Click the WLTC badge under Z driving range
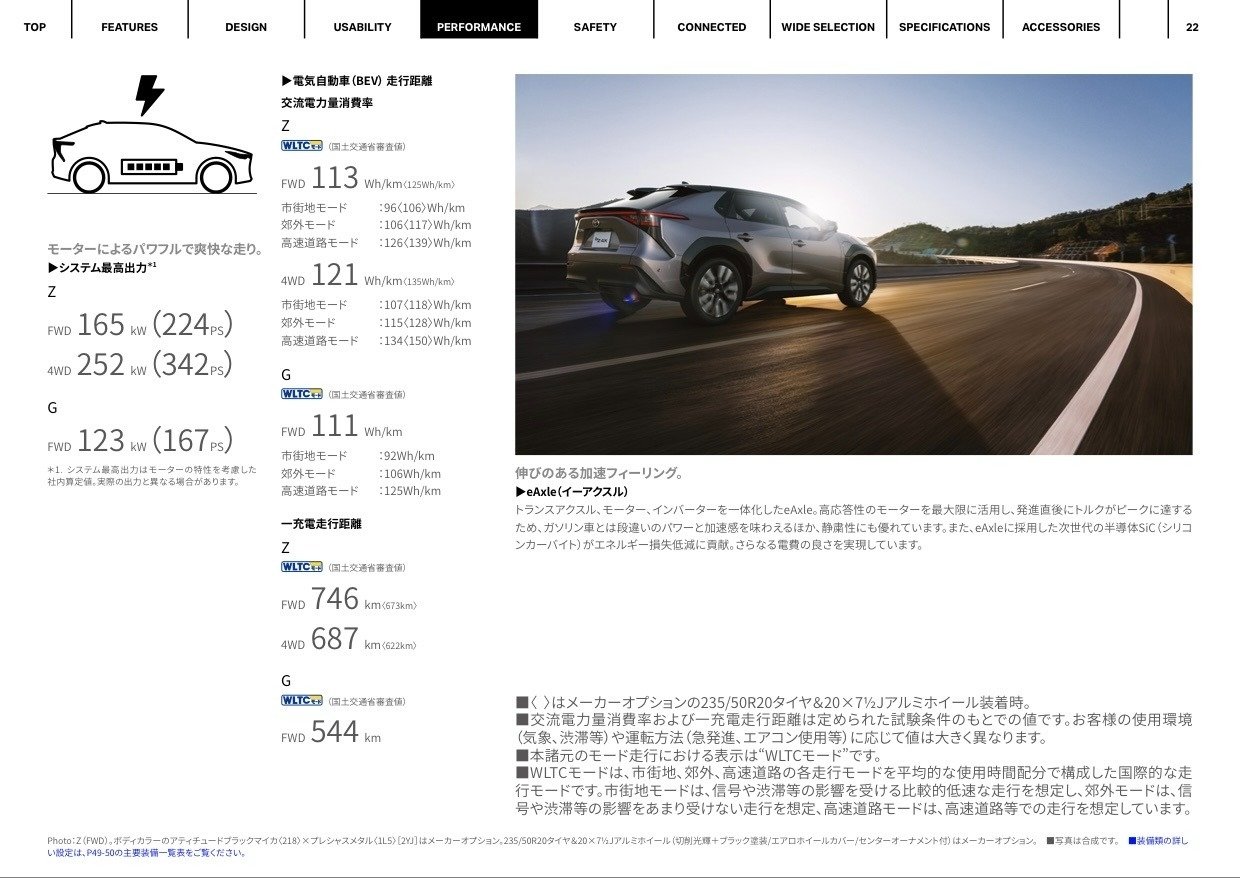1240x878 pixels. (x=301, y=567)
